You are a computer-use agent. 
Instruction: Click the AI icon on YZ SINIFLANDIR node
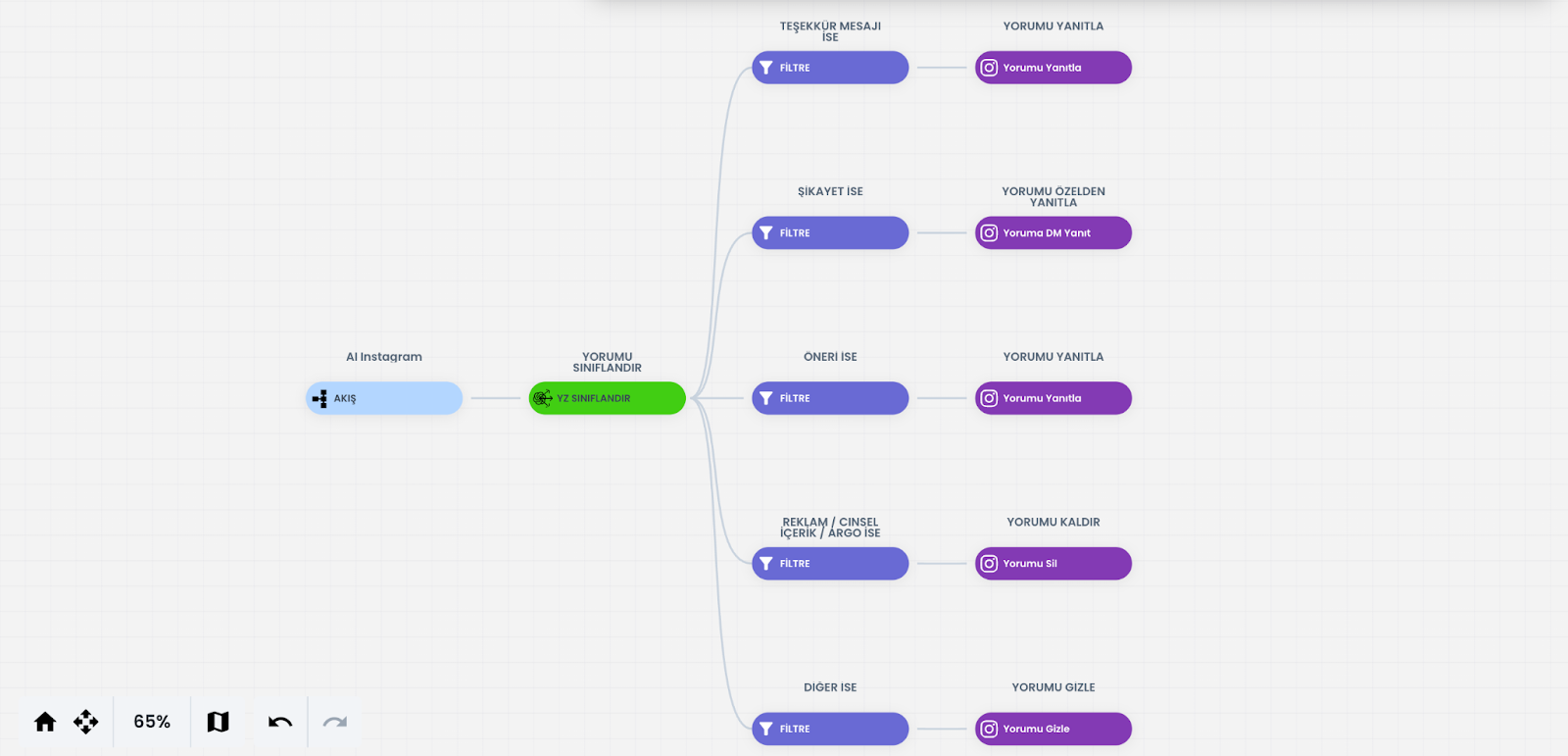542,398
